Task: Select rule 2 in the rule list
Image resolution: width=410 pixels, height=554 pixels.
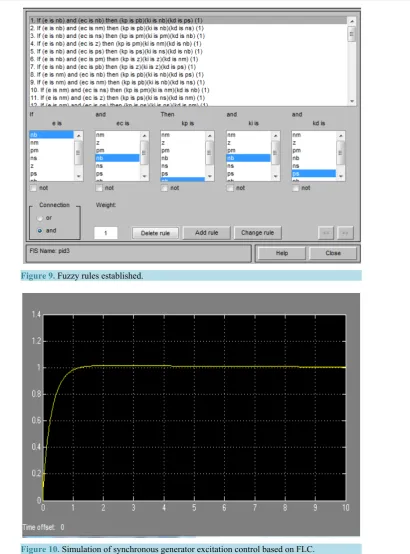Action: pos(188,28)
